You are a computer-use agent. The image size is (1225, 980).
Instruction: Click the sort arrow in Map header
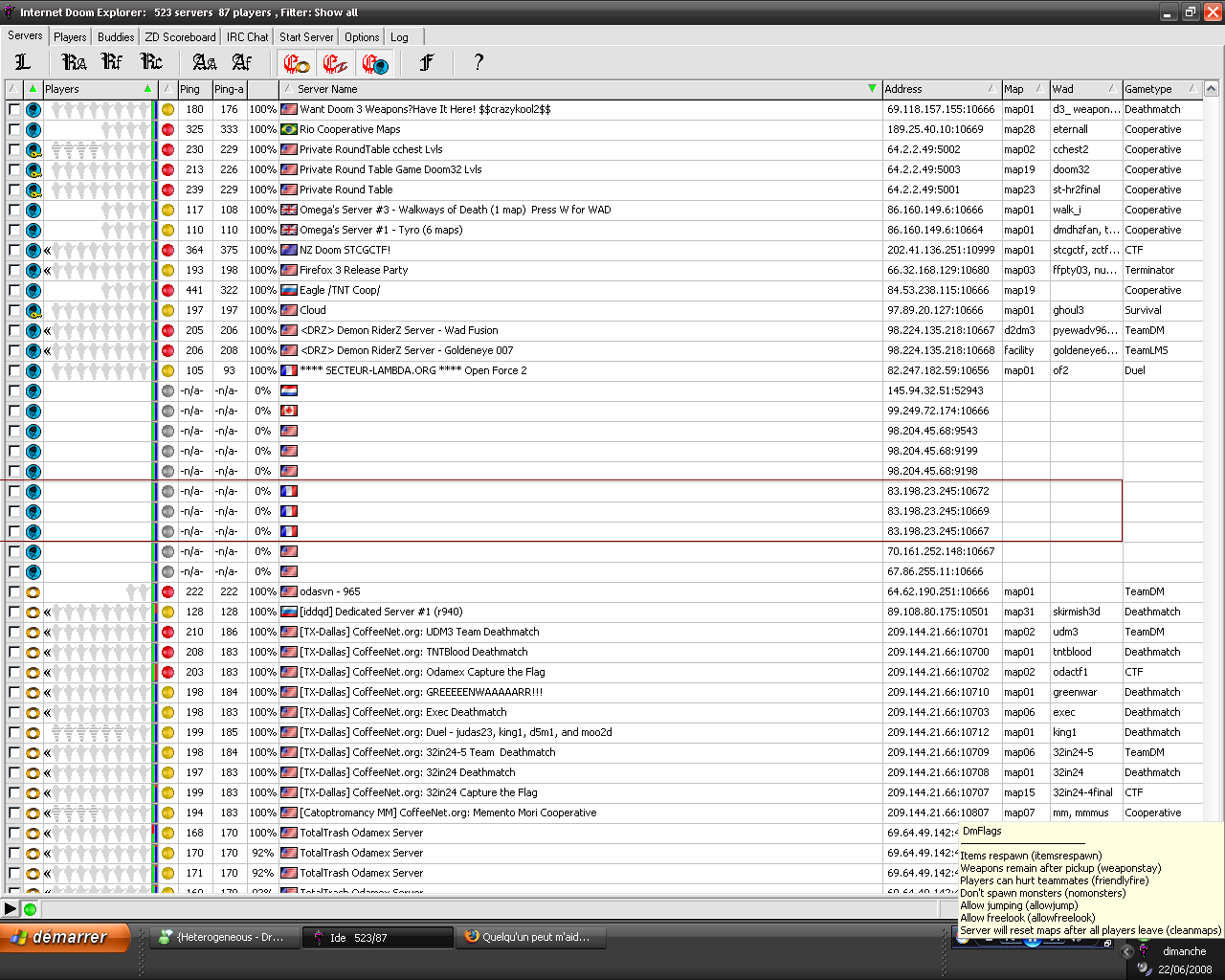(1039, 89)
